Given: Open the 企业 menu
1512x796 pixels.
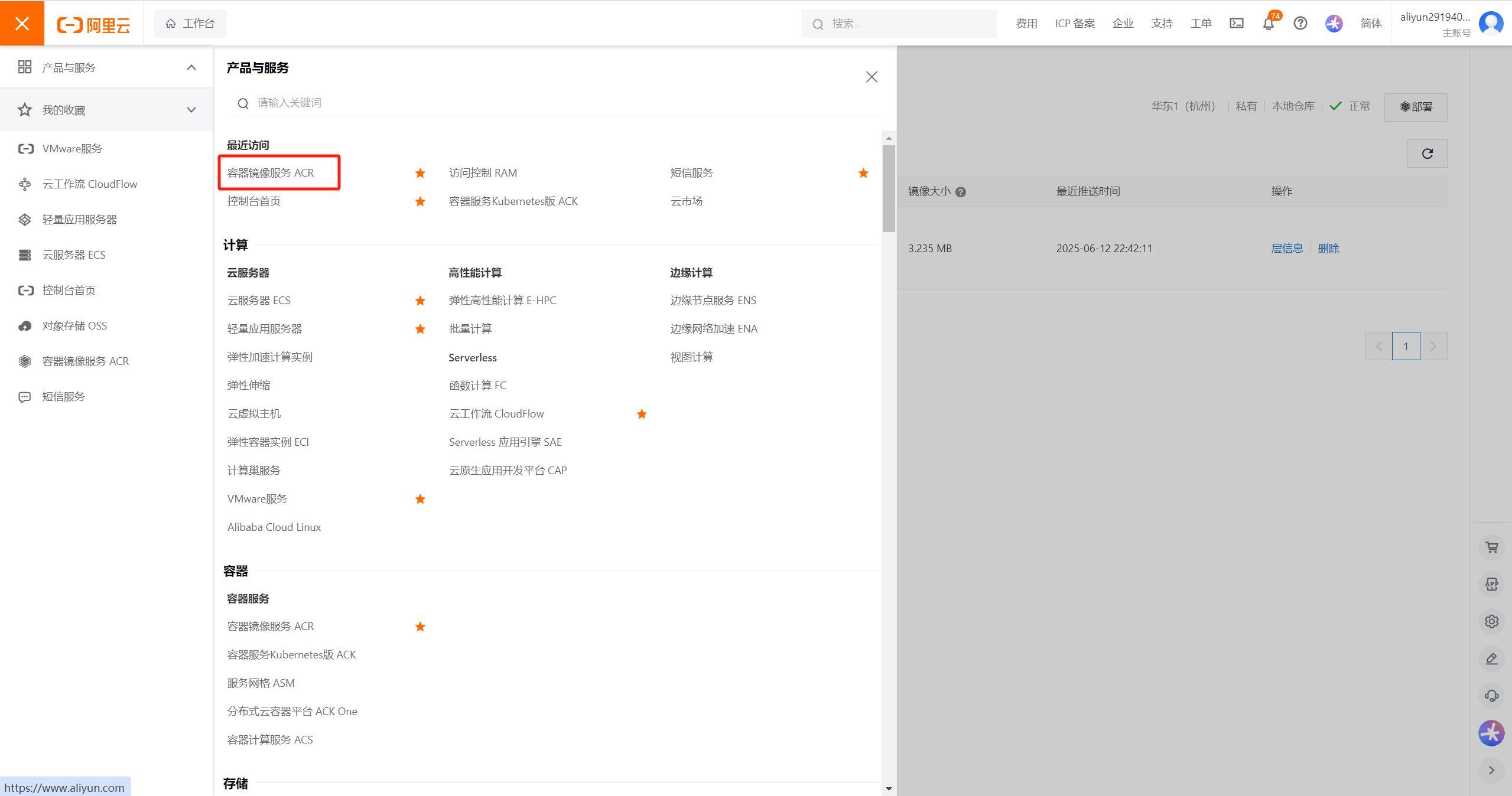Looking at the screenshot, I should click(x=1123, y=24).
